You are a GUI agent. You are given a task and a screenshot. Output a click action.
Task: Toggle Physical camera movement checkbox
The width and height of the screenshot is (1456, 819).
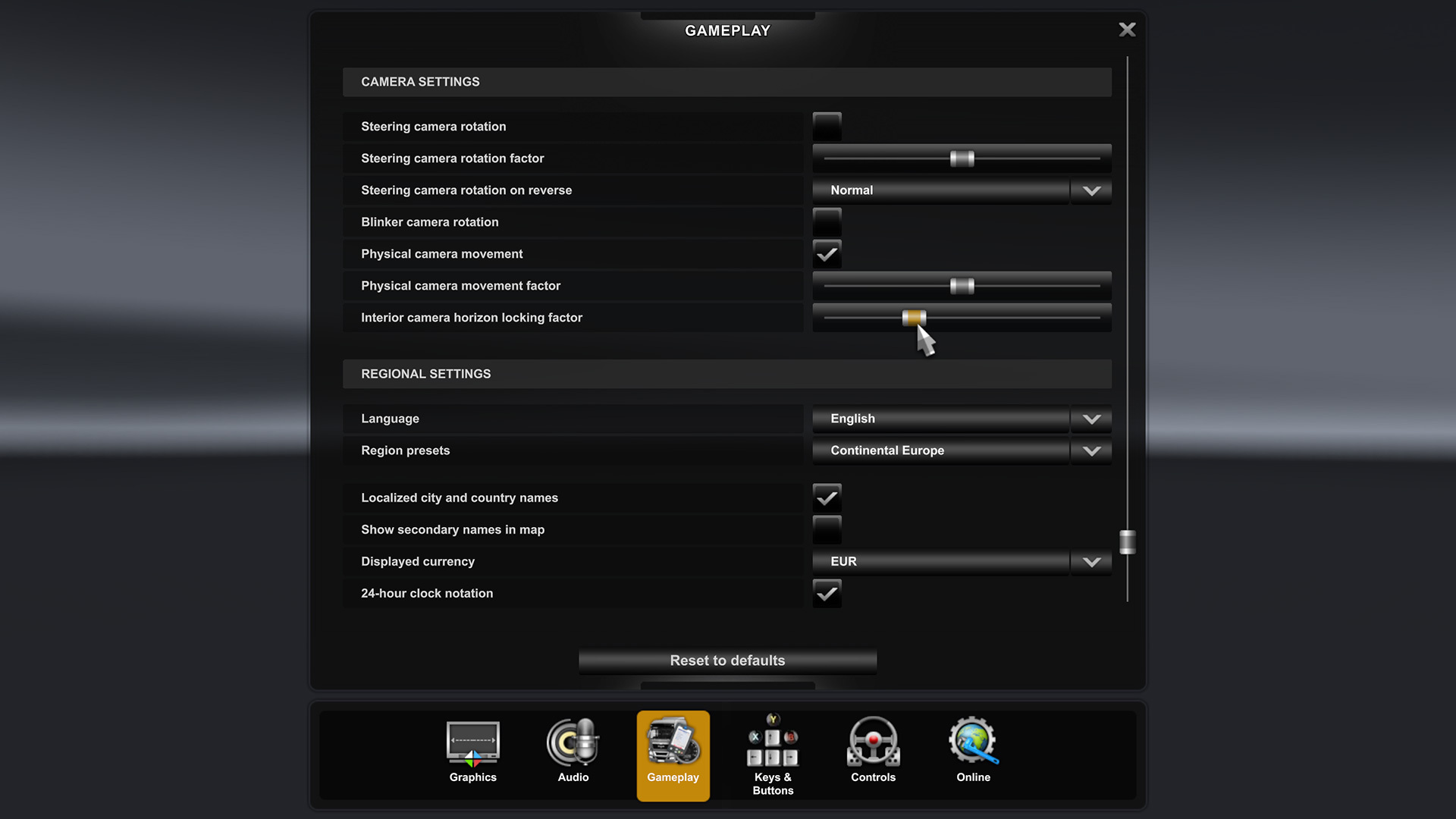[827, 253]
